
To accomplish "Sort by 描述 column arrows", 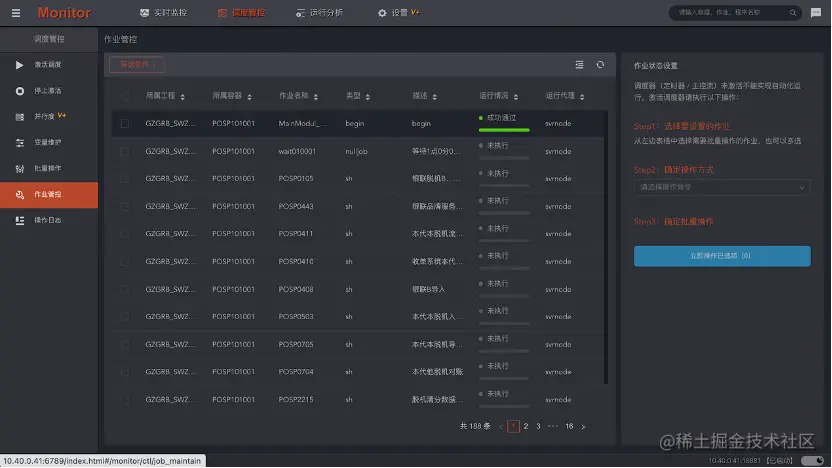I will point(435,97).
